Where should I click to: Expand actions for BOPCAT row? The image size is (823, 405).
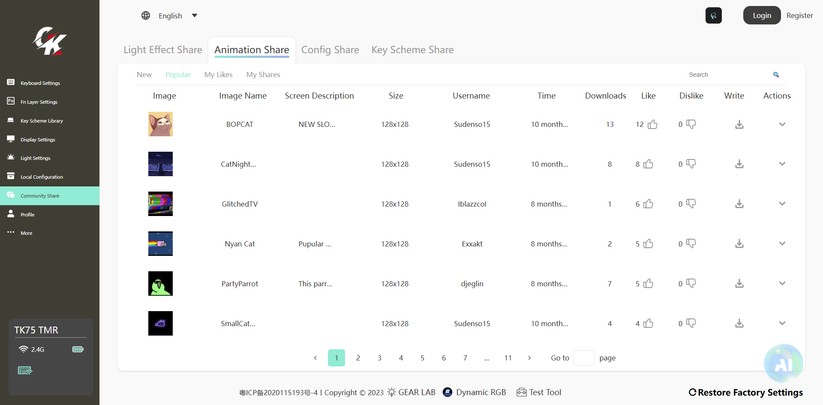click(782, 124)
